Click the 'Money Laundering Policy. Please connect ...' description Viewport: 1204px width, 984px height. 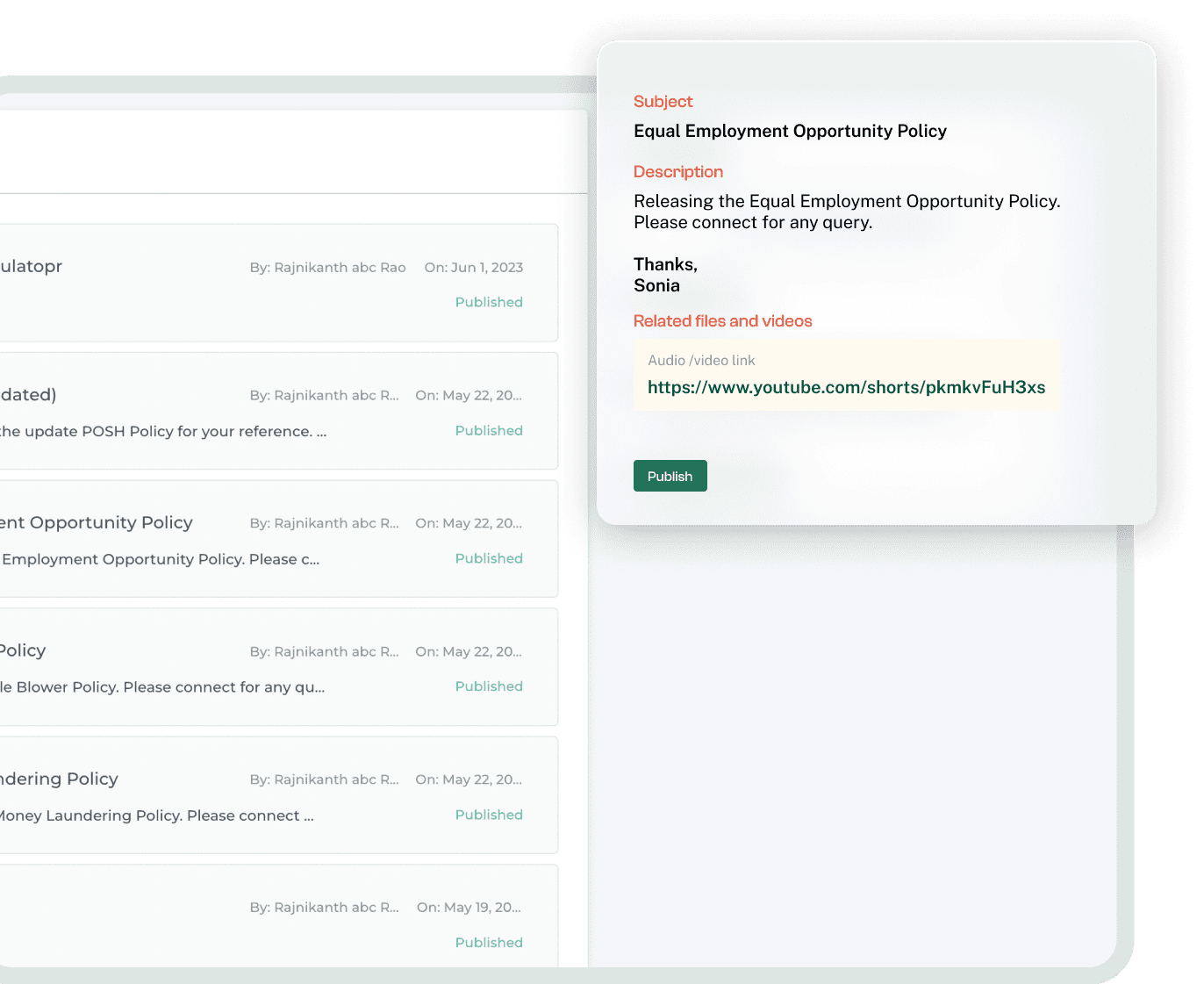tap(156, 815)
